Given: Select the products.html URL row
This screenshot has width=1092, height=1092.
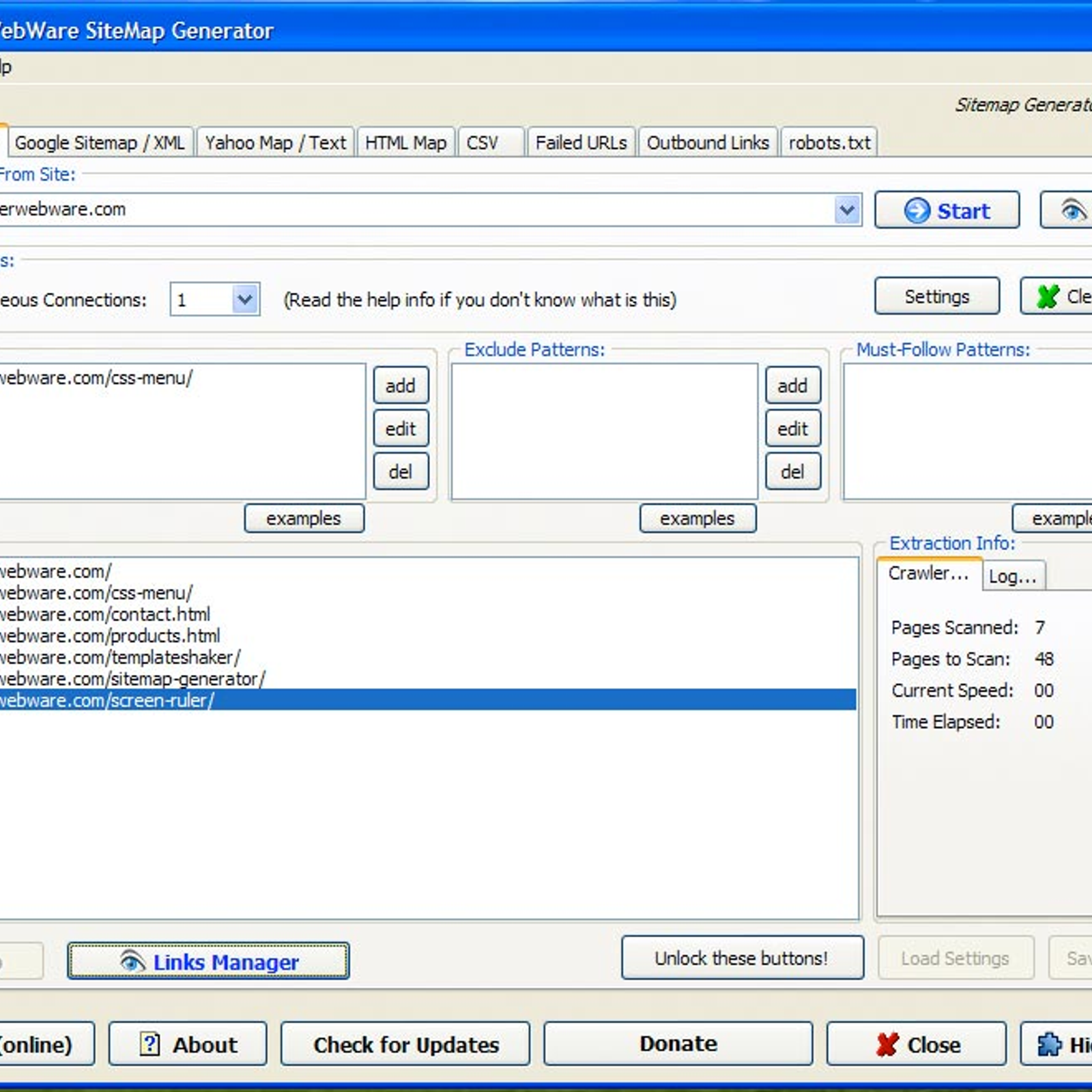Looking at the screenshot, I should 428,635.
